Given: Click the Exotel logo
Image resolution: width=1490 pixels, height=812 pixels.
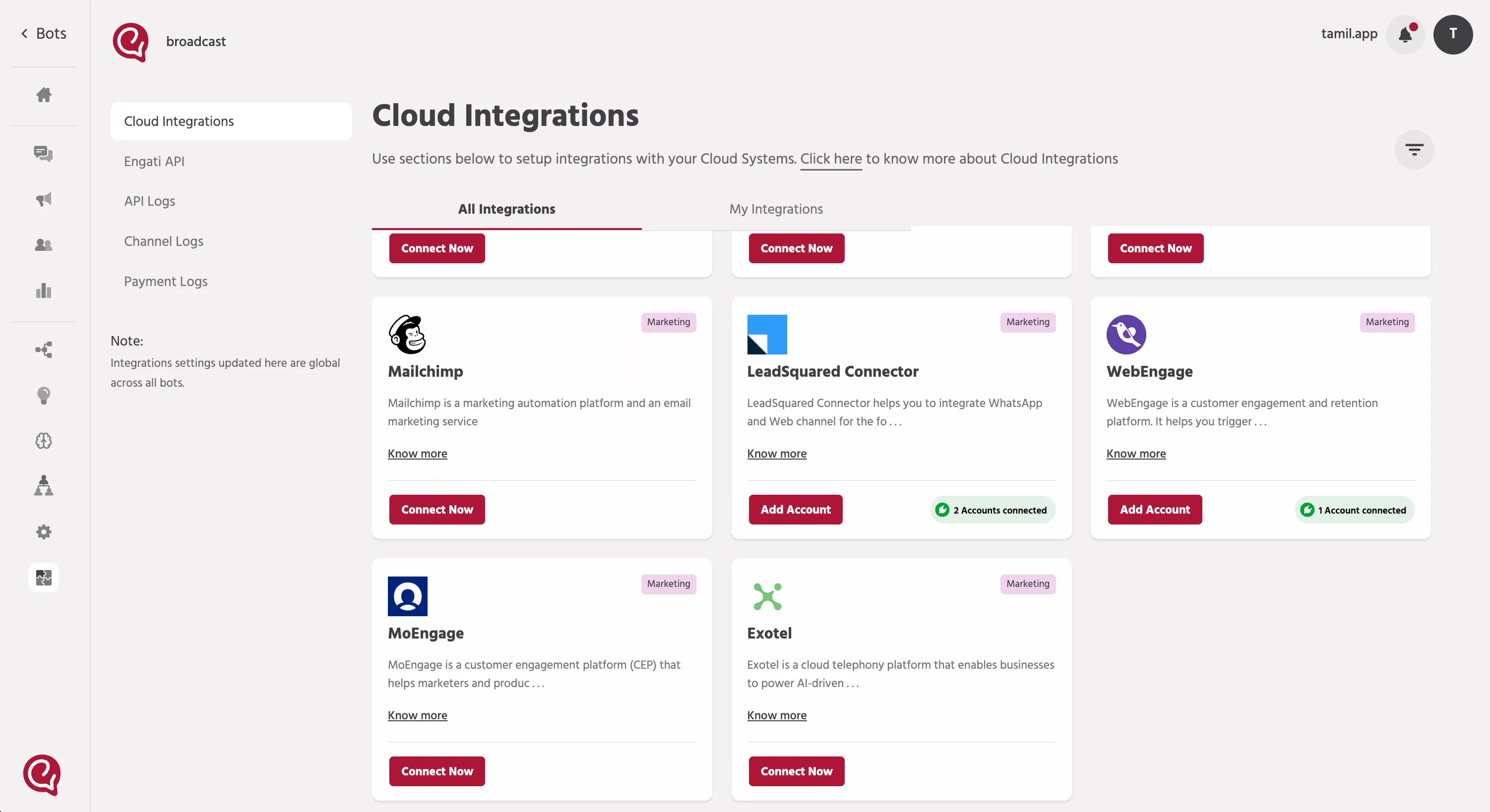Looking at the screenshot, I should click(767, 596).
